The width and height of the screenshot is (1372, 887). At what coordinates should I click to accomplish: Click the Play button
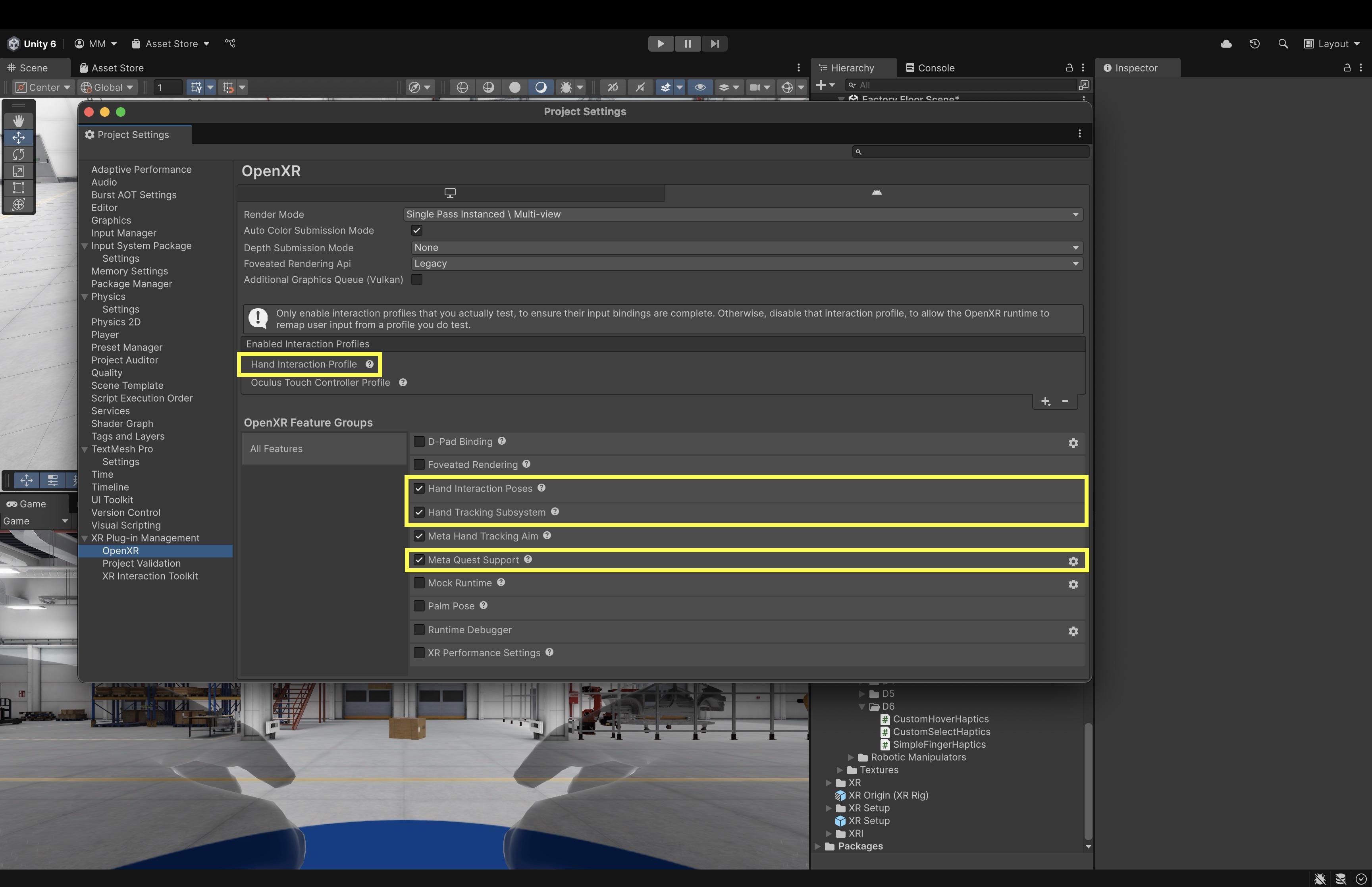(660, 44)
